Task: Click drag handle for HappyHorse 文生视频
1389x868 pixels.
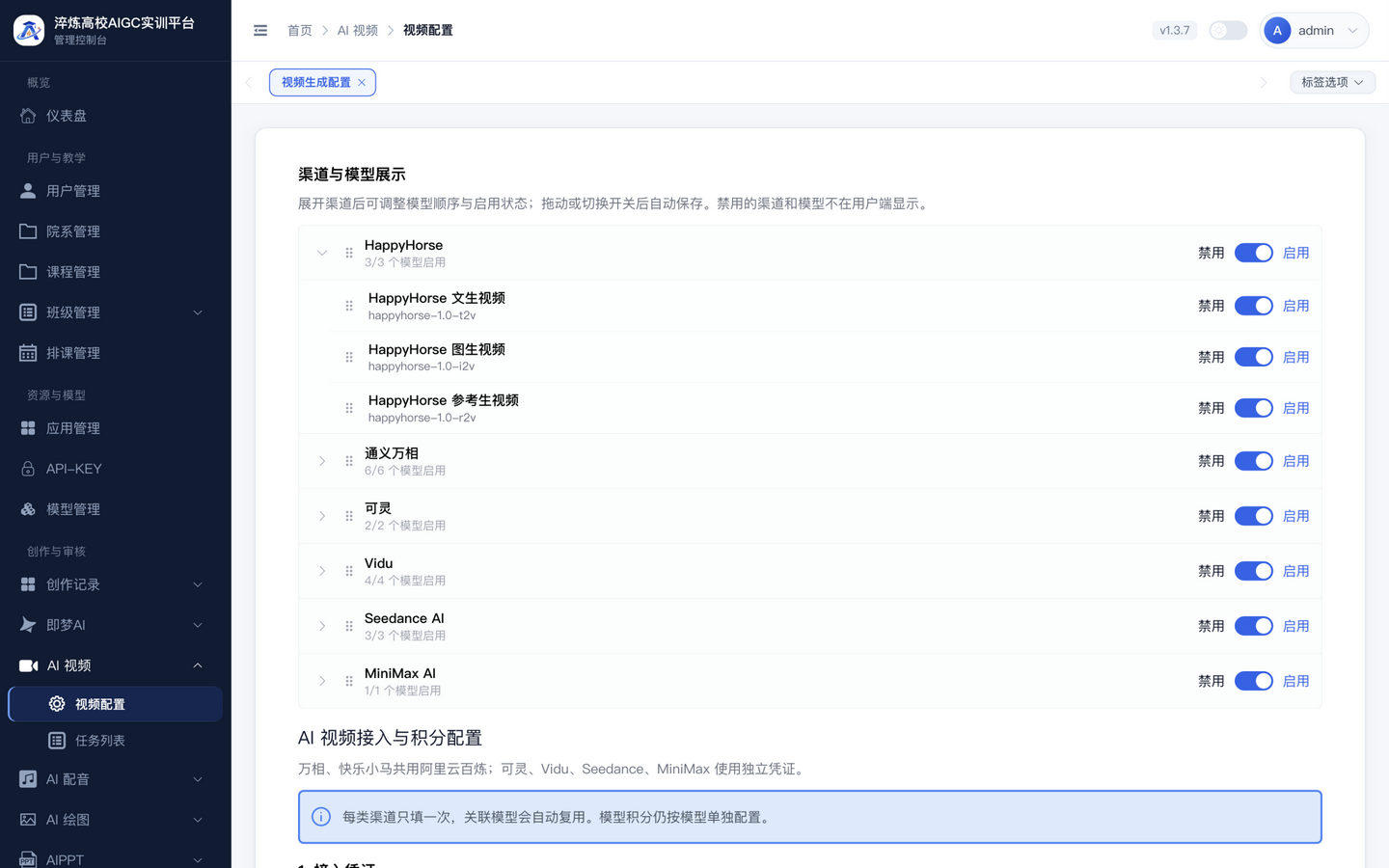Action: click(x=349, y=306)
